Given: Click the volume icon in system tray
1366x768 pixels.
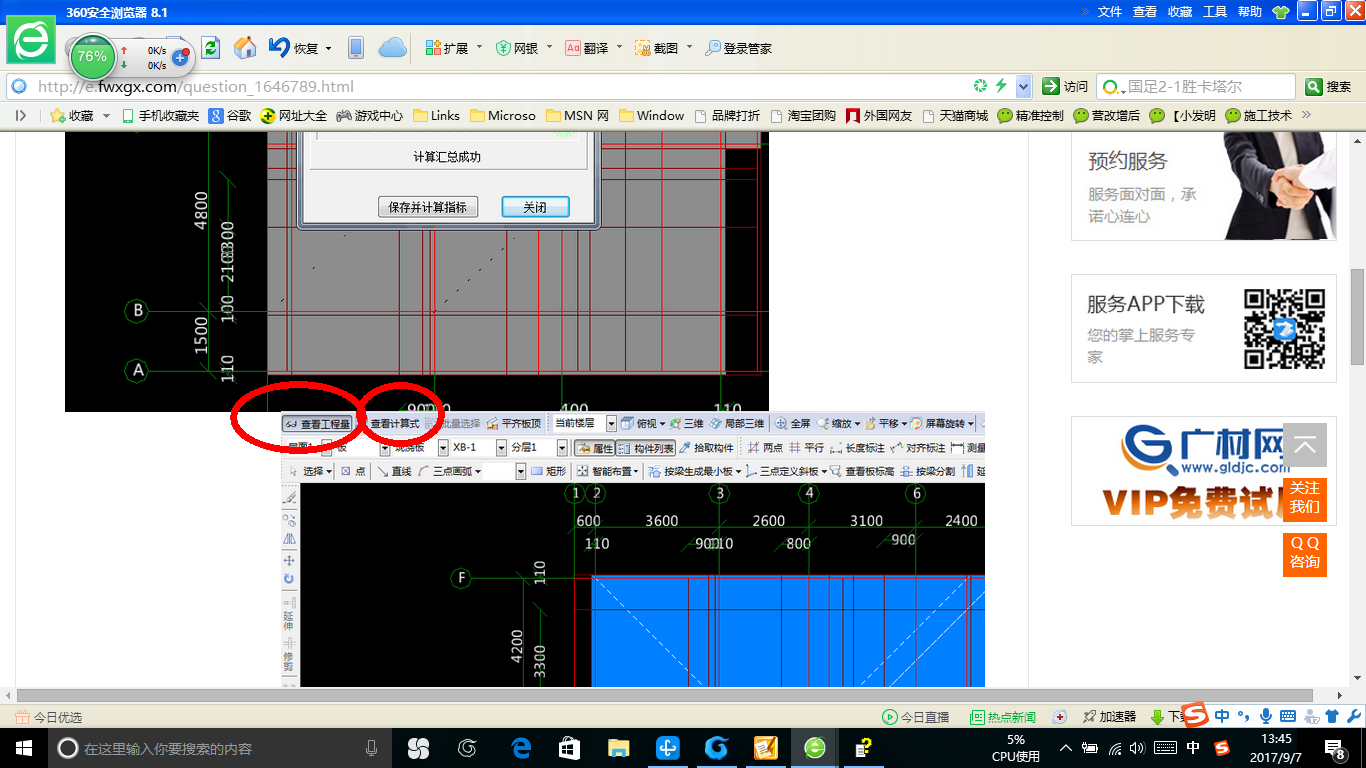Looking at the screenshot, I should (x=1137, y=748).
